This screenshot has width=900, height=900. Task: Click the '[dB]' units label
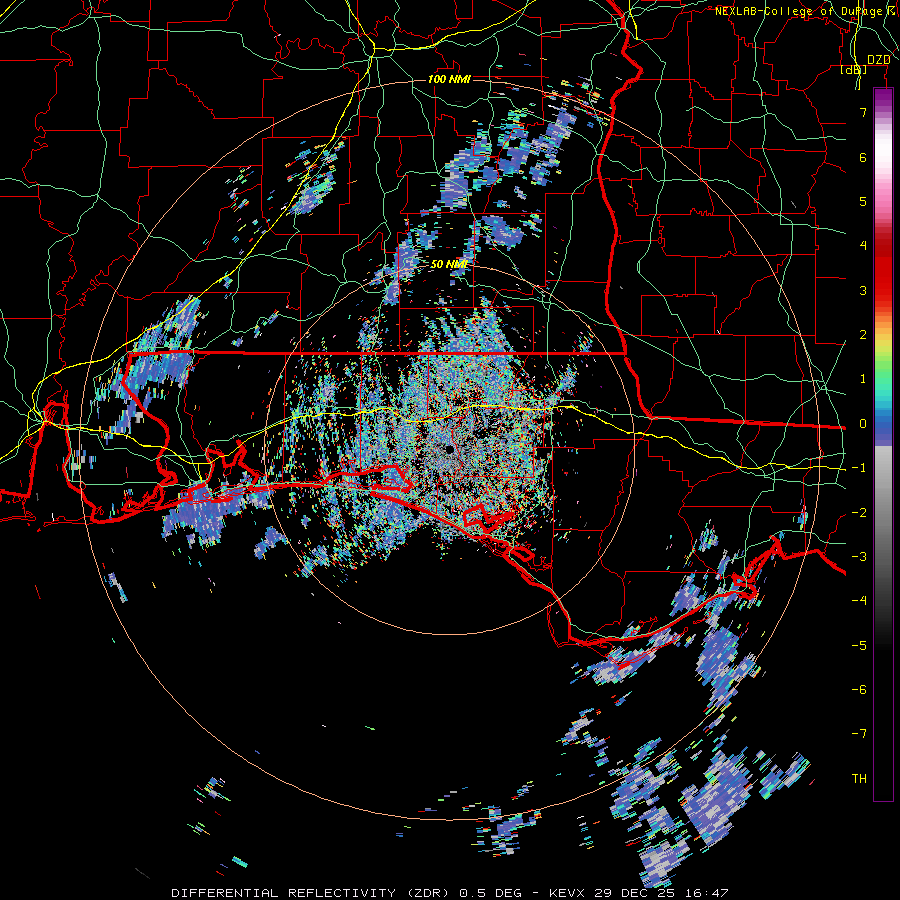pyautogui.click(x=854, y=70)
